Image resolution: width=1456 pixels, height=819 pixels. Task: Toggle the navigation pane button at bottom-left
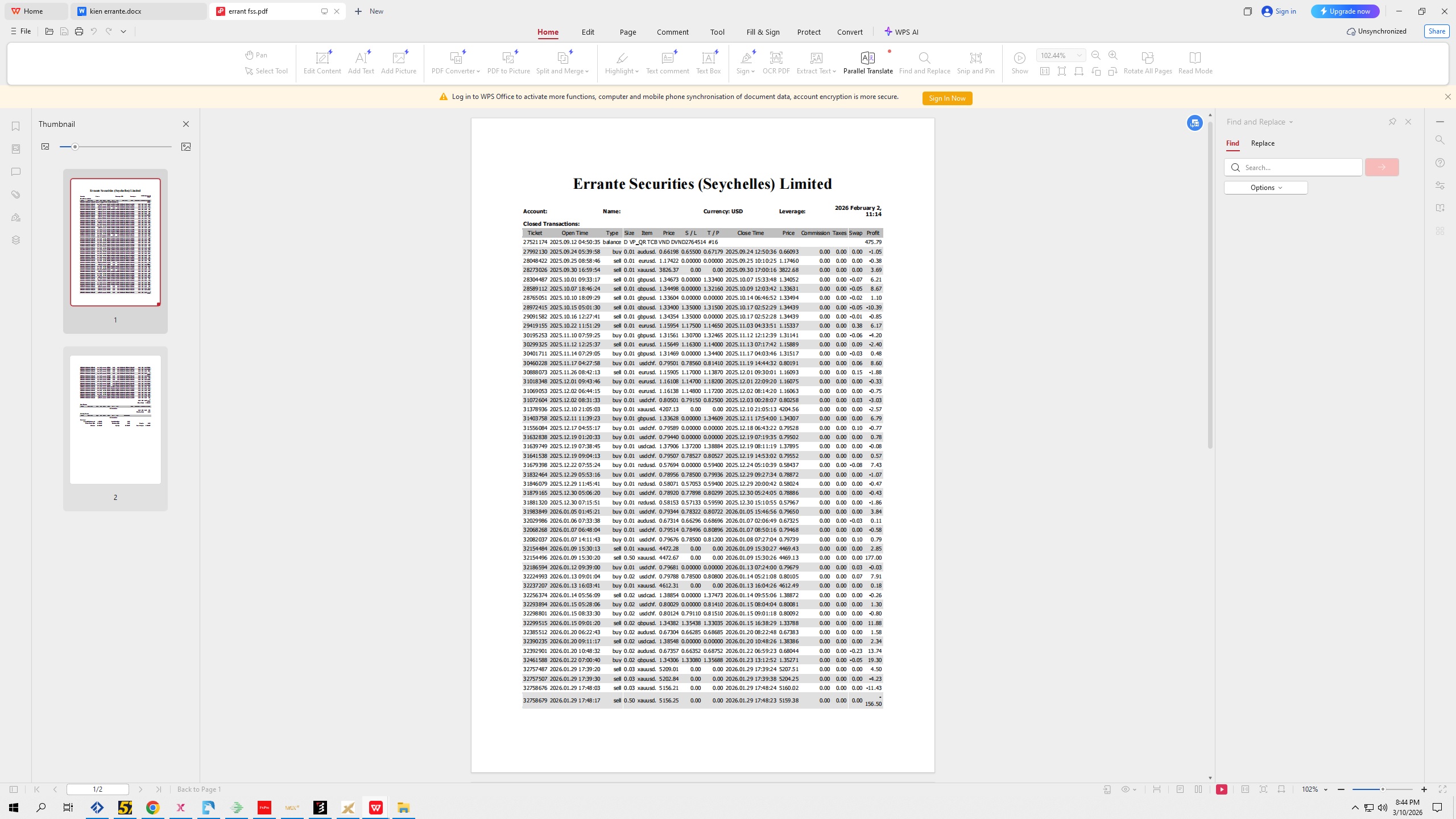click(x=14, y=789)
